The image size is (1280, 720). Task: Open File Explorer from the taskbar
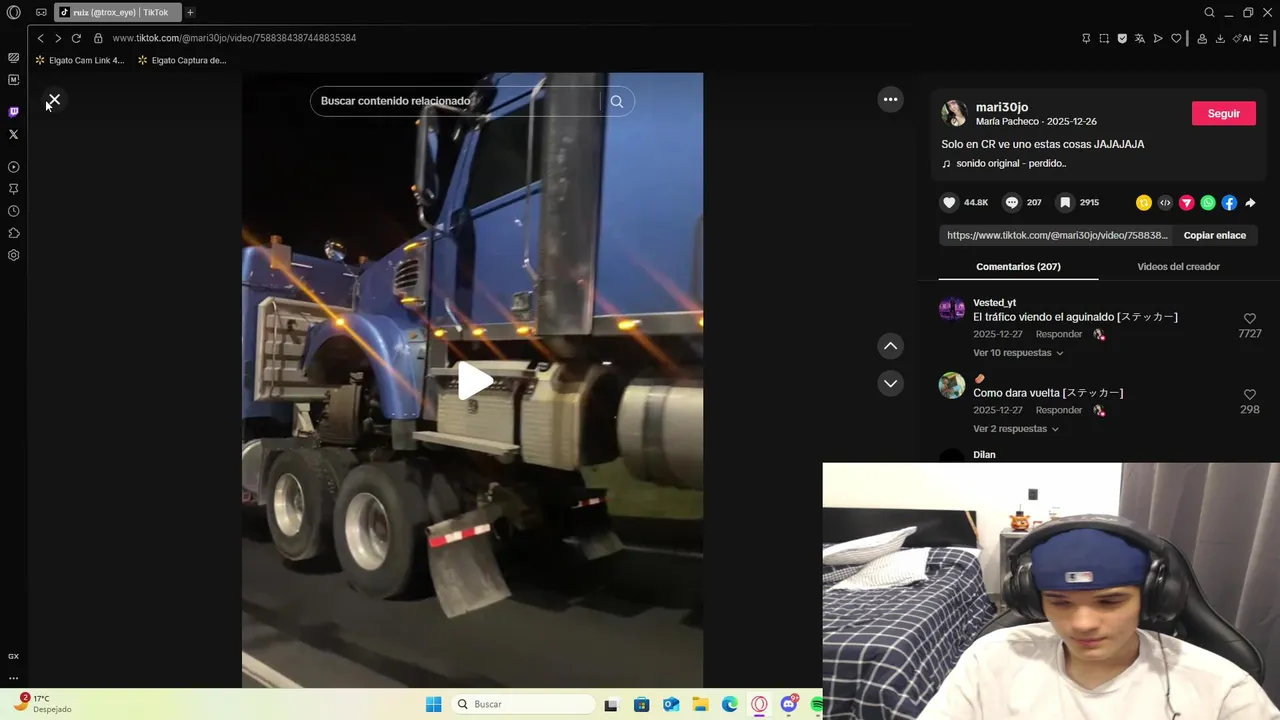(700, 704)
